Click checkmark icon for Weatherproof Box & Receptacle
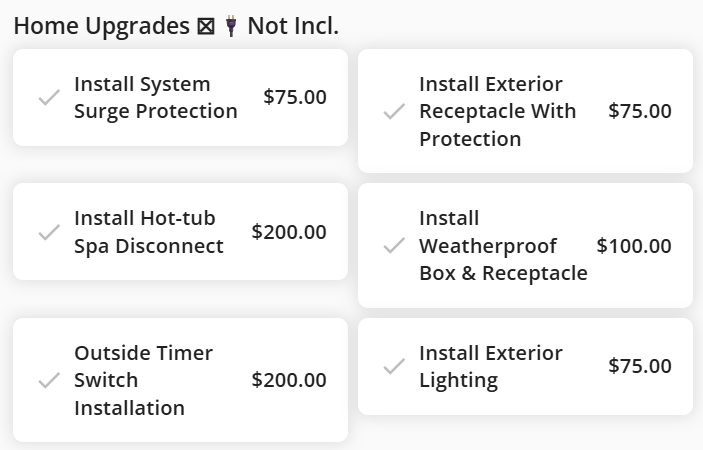The height and width of the screenshot is (450, 703). [x=394, y=246]
